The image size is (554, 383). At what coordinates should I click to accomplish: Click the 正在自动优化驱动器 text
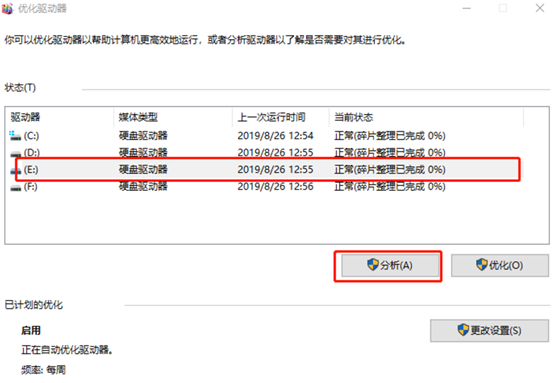(x=67, y=350)
